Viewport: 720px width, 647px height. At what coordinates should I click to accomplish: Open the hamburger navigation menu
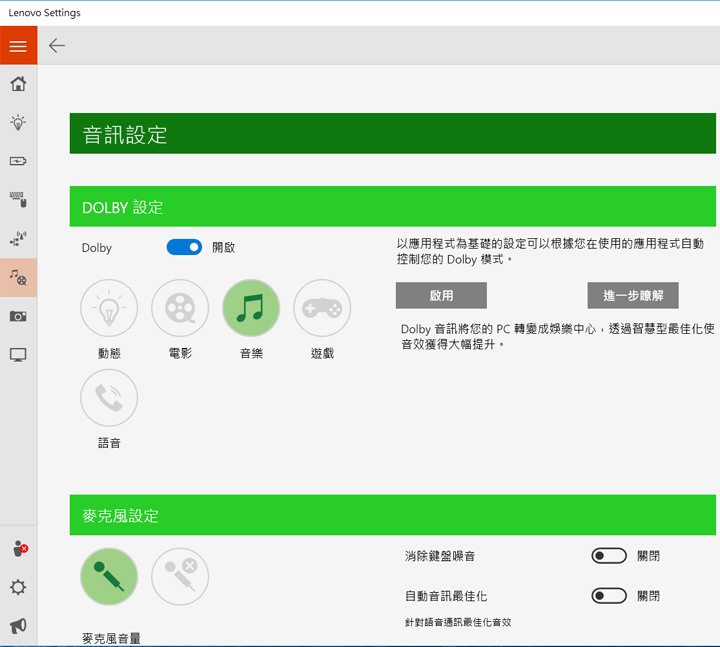[18, 46]
